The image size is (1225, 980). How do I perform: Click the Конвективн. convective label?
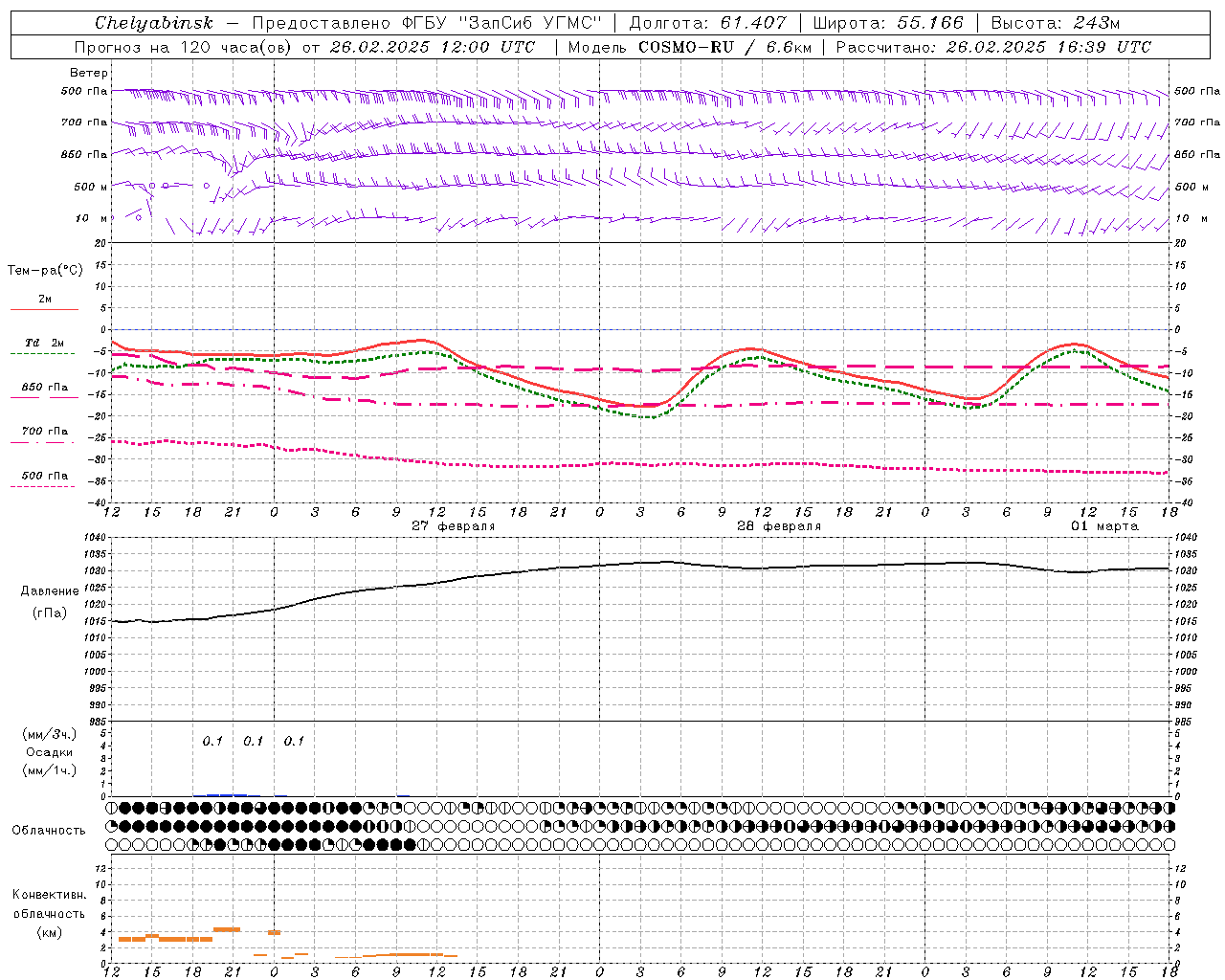pos(50,895)
